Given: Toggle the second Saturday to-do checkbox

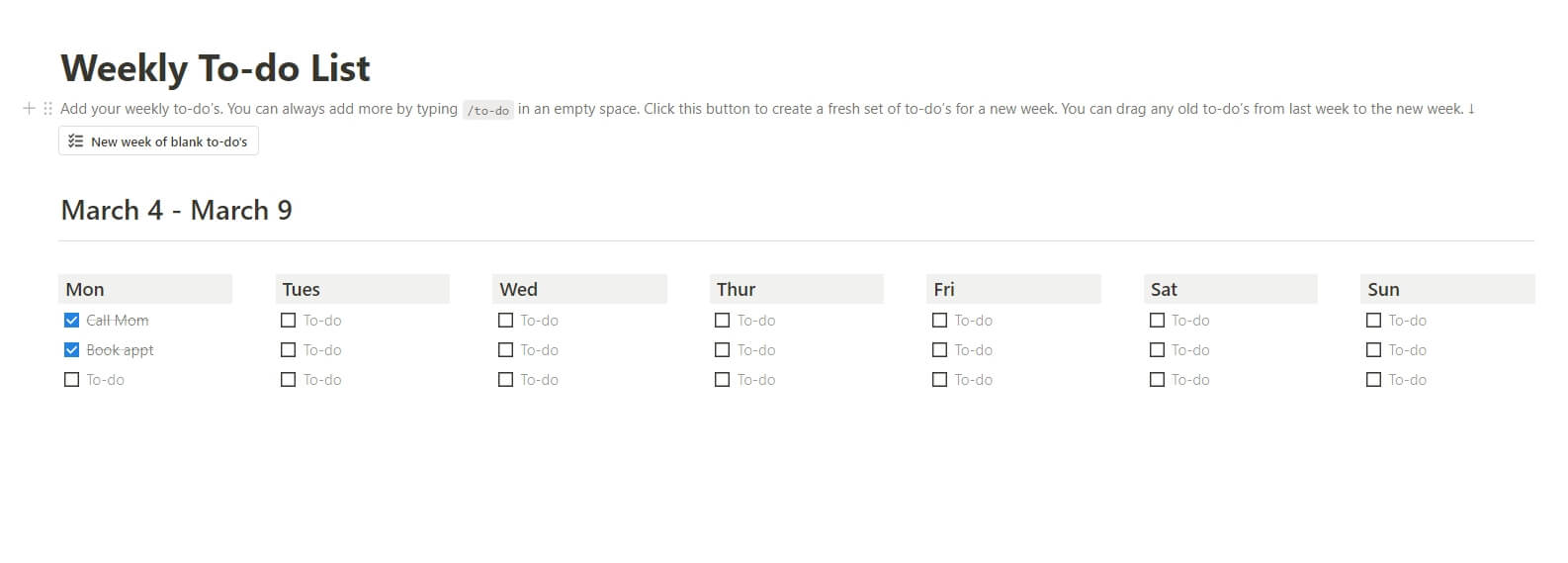Looking at the screenshot, I should point(1158,350).
